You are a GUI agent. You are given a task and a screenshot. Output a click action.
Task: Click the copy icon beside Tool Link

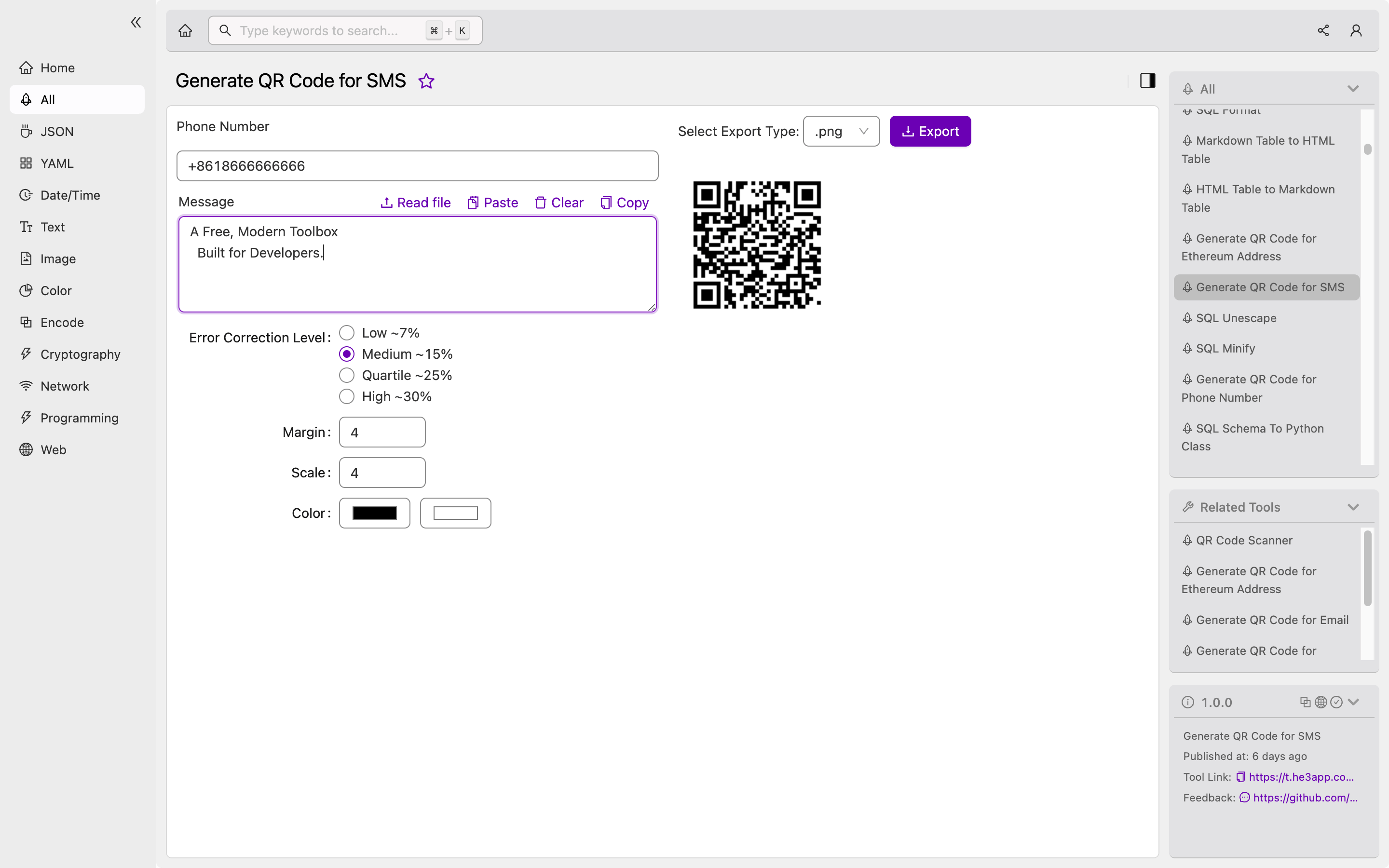click(1240, 777)
